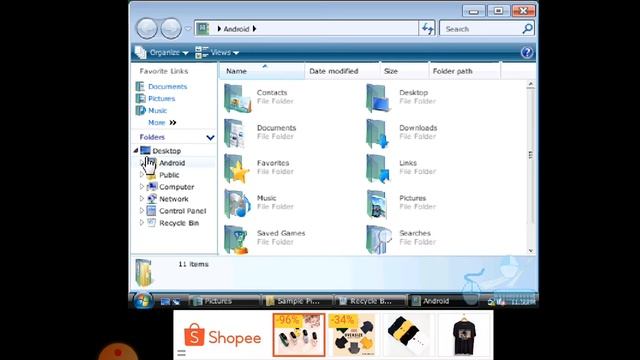Open the Links folder icon
Screen dimensions: 640x360
point(378,168)
